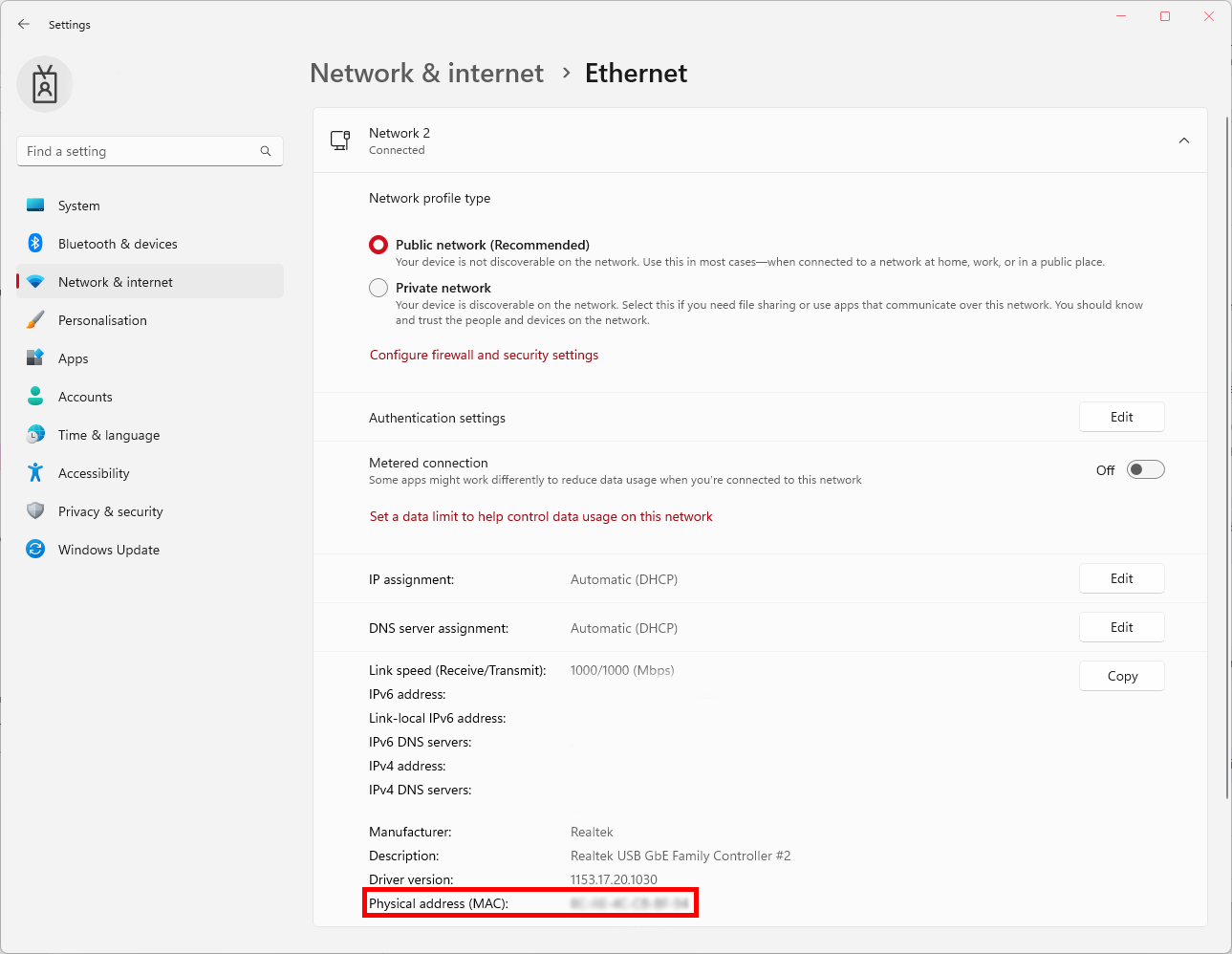
Task: Click the search magnifier icon
Action: [x=266, y=151]
